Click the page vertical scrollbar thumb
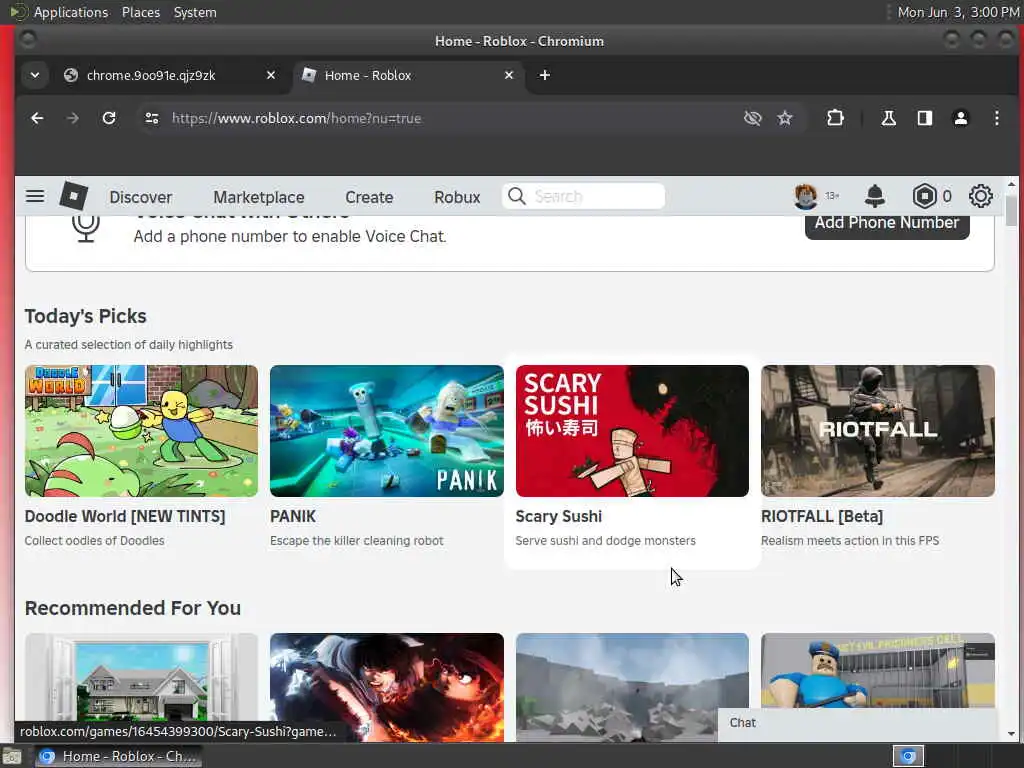 [1011, 209]
